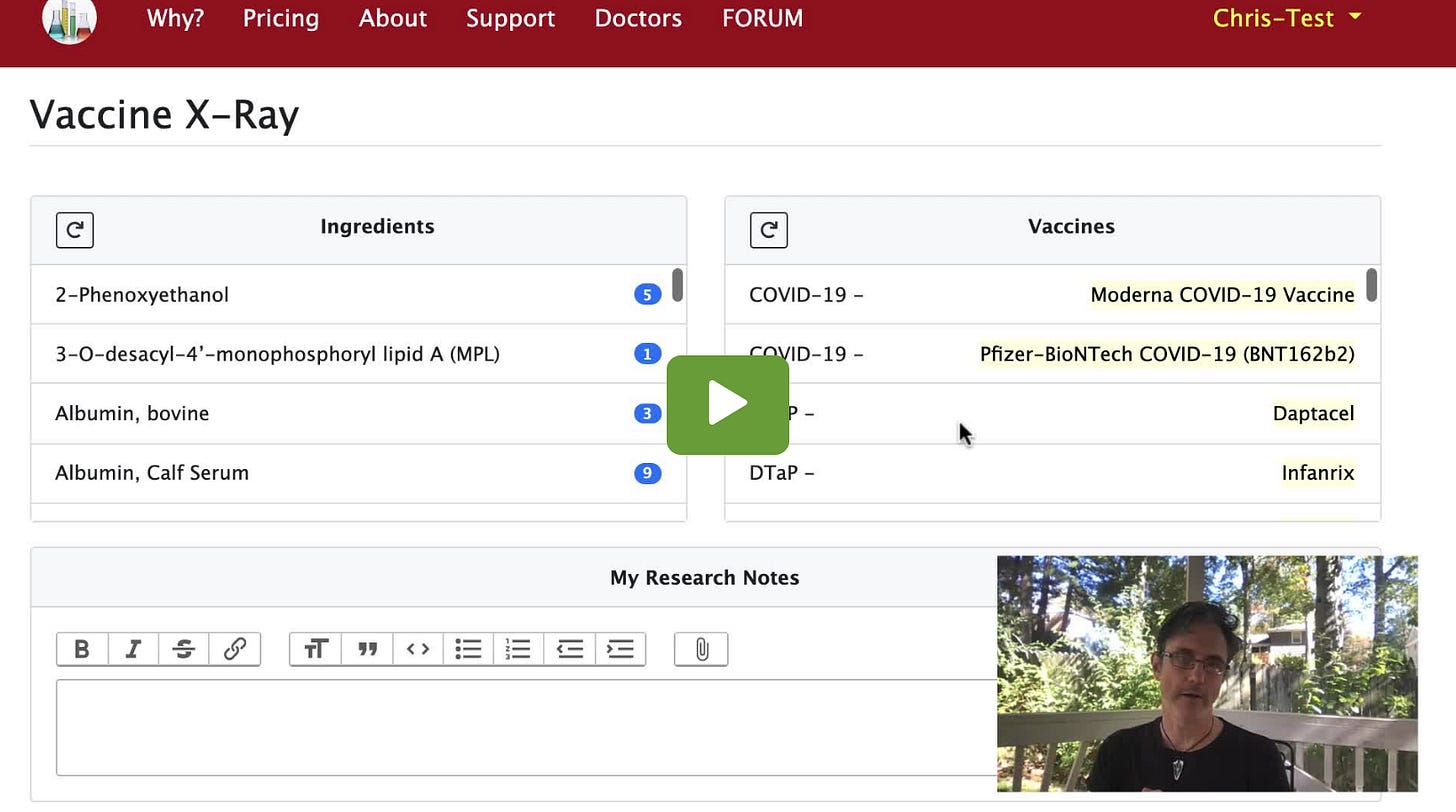
Task: Click the count badge 5 for 2-Phenoxyethanol
Action: (x=648, y=295)
